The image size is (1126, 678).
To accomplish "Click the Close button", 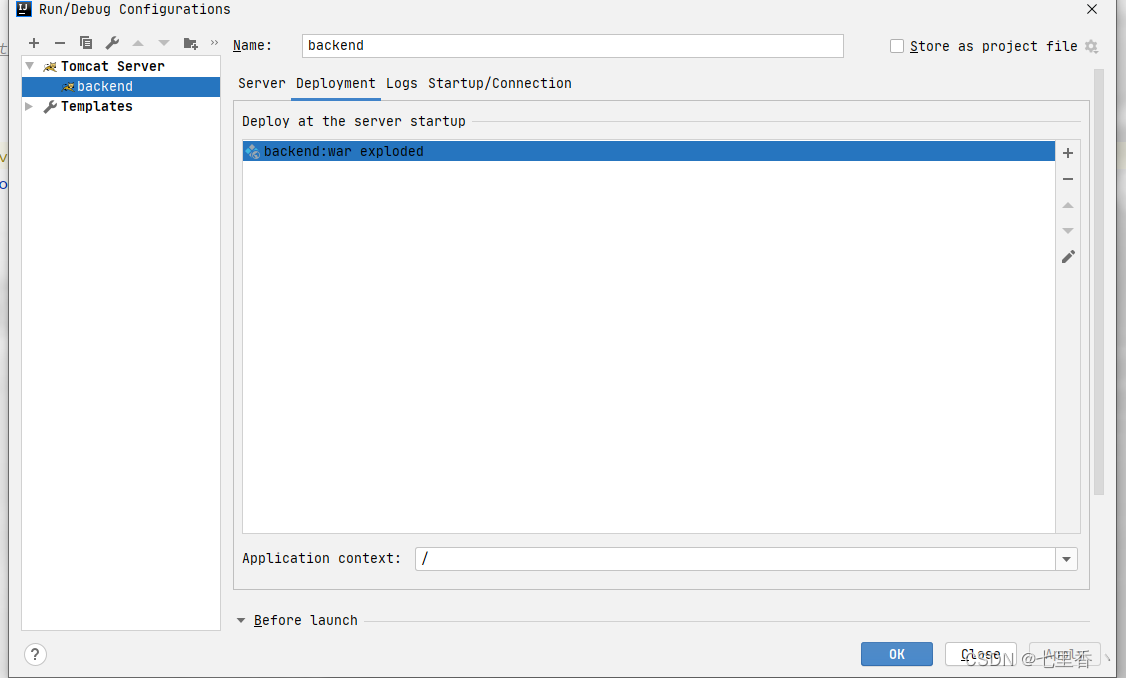I will (x=980, y=654).
